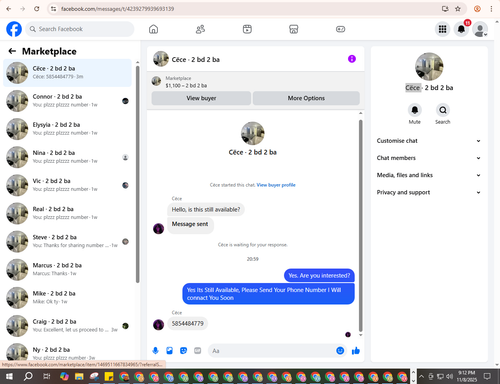Open the Video (Watch) icon

pyautogui.click(x=247, y=29)
